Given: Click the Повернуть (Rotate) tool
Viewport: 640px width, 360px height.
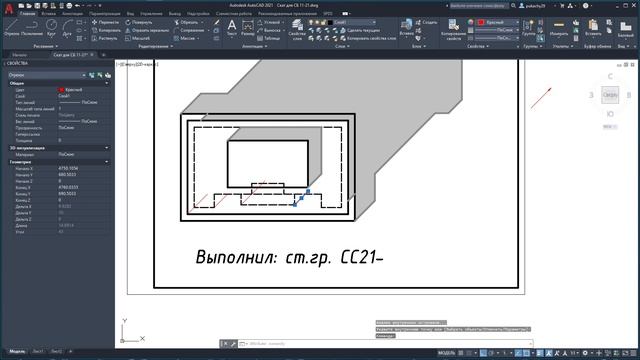Looking at the screenshot, I should 139,22.
